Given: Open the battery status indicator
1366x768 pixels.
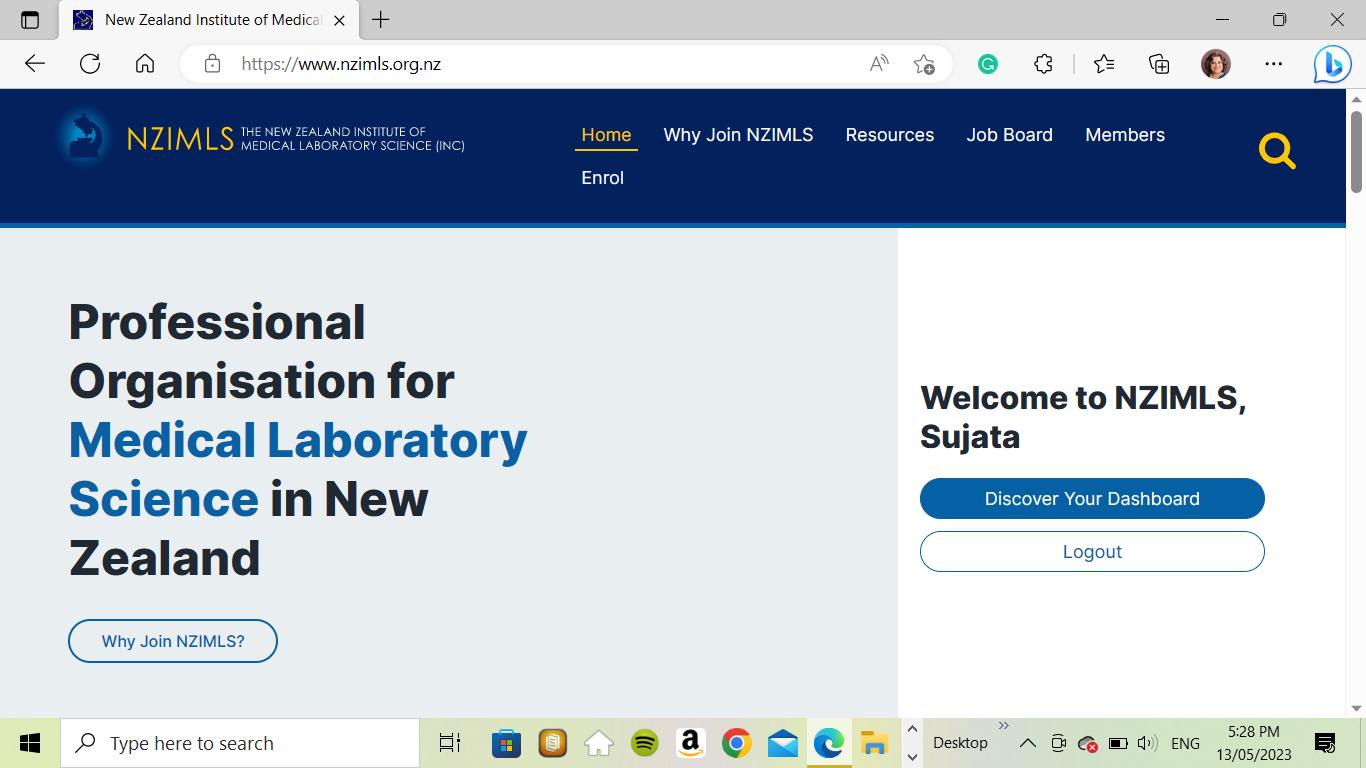Looking at the screenshot, I should click(1118, 743).
